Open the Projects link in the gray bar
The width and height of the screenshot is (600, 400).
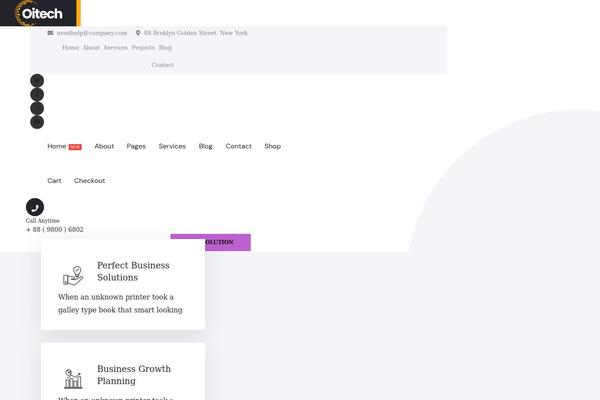[143, 48]
